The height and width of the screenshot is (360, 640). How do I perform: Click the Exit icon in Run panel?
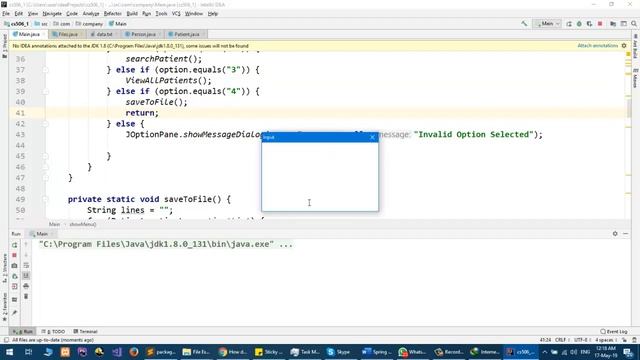point(15,287)
